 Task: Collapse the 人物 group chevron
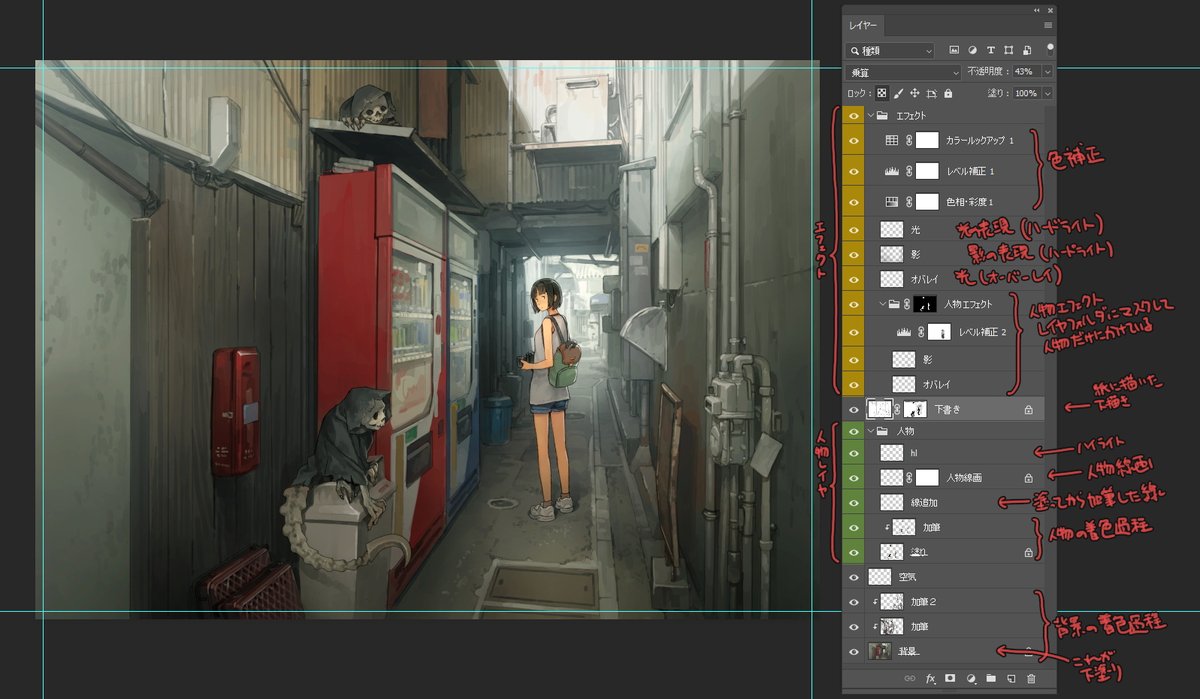[x=870, y=431]
